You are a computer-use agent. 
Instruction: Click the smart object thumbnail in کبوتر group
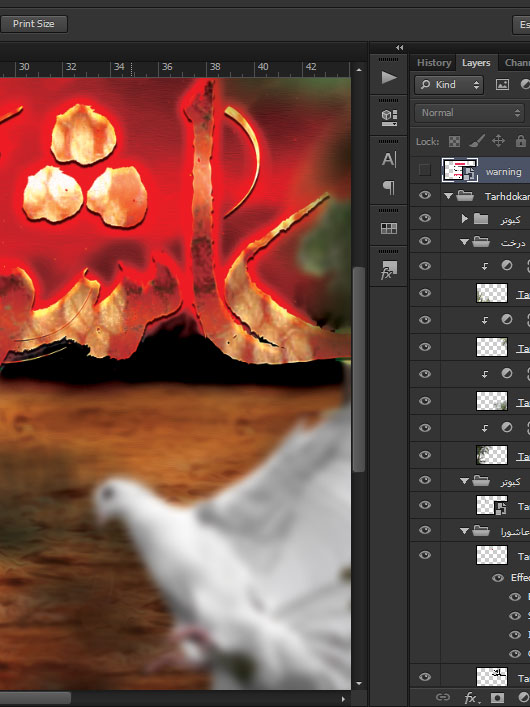[492, 505]
